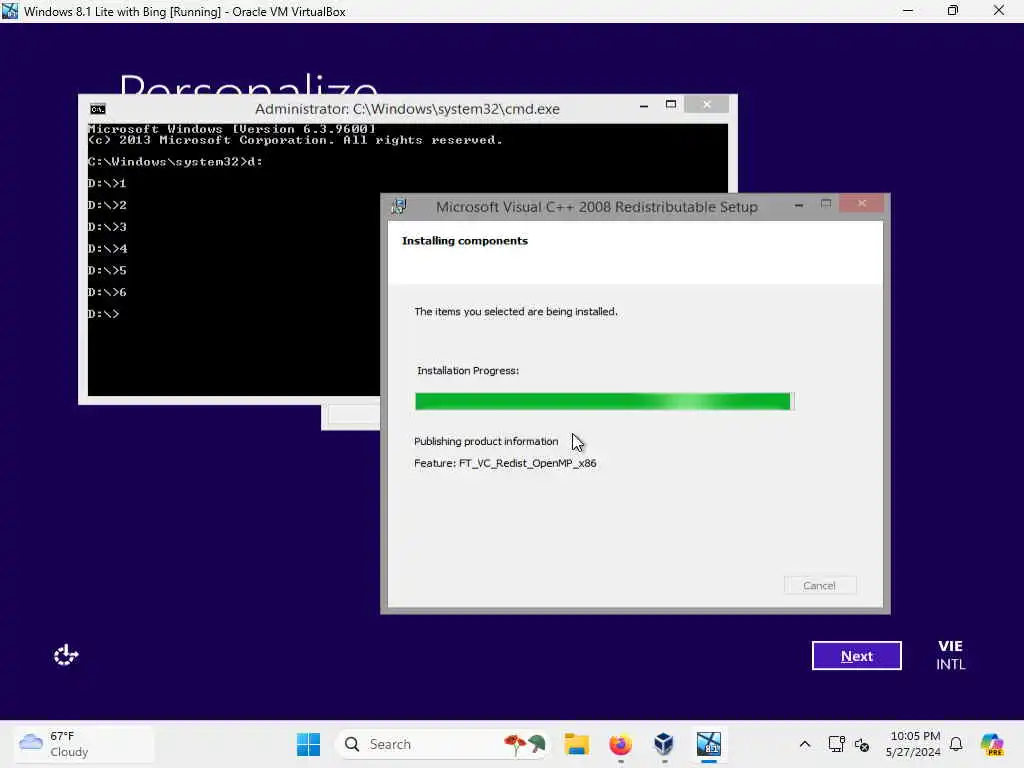
Task: Click the running Windows 8.1 VM taskbar icon
Action: pyautogui.click(x=709, y=744)
